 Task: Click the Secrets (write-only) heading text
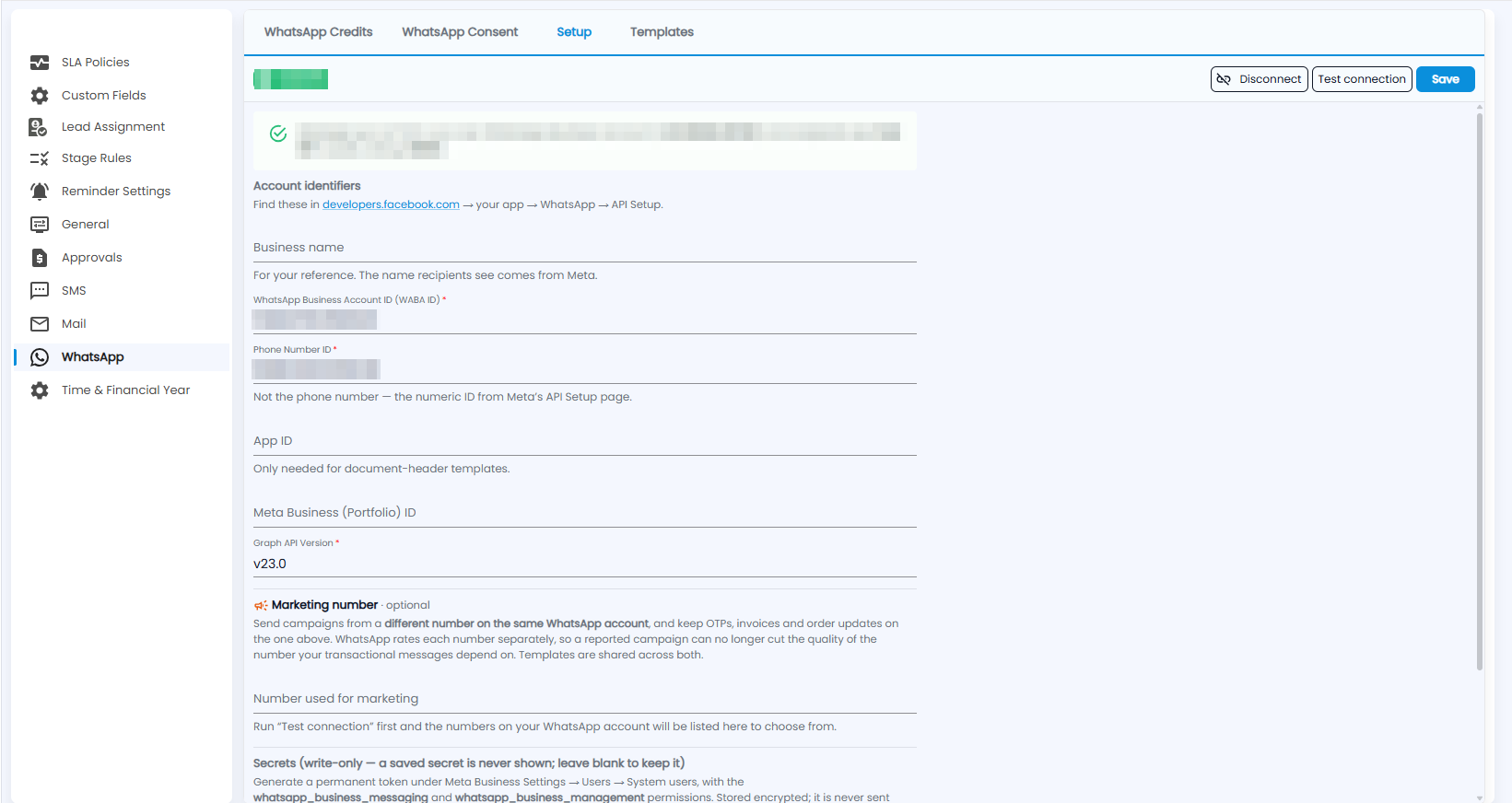[469, 763]
